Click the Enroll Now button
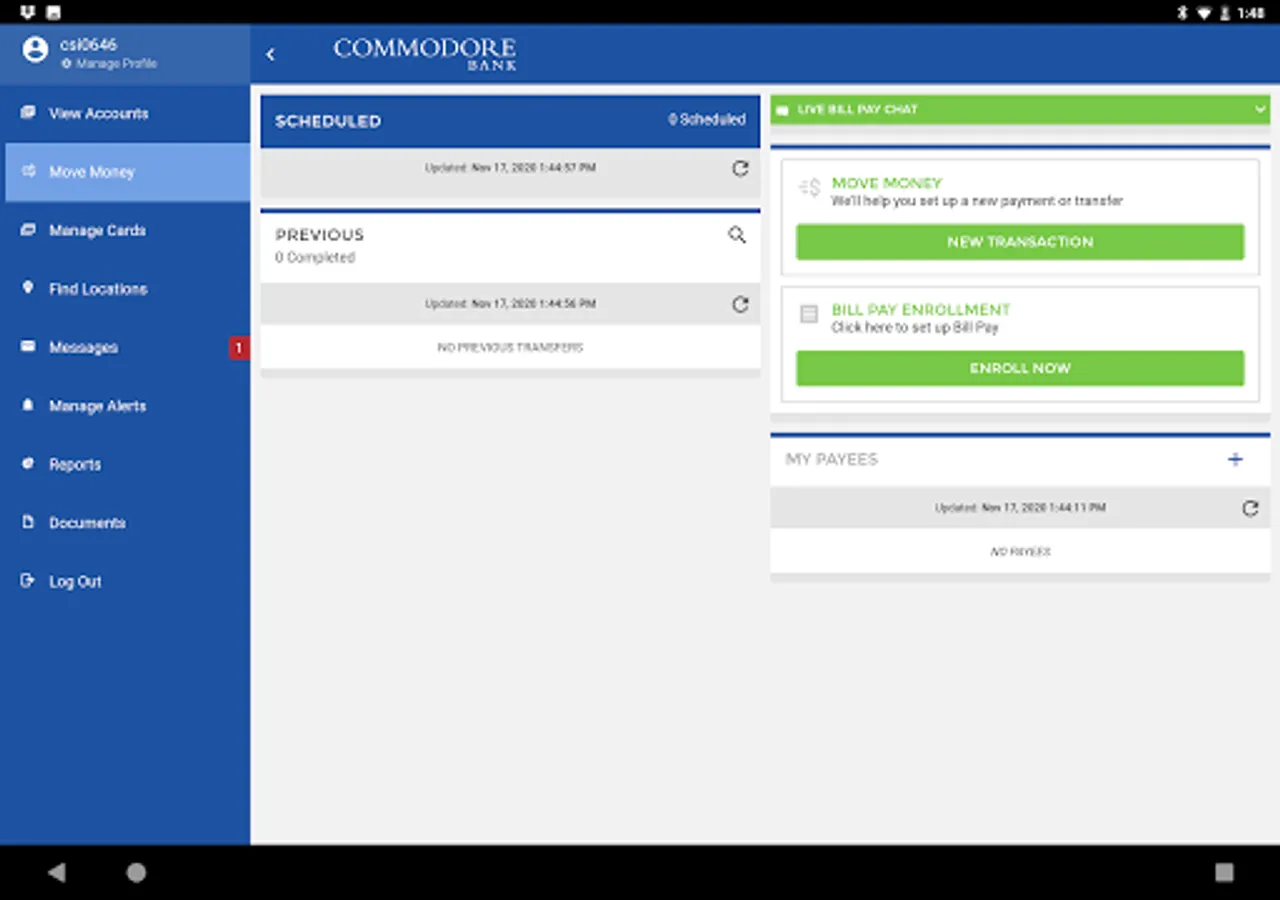Image resolution: width=1280 pixels, height=900 pixels. tap(1020, 368)
